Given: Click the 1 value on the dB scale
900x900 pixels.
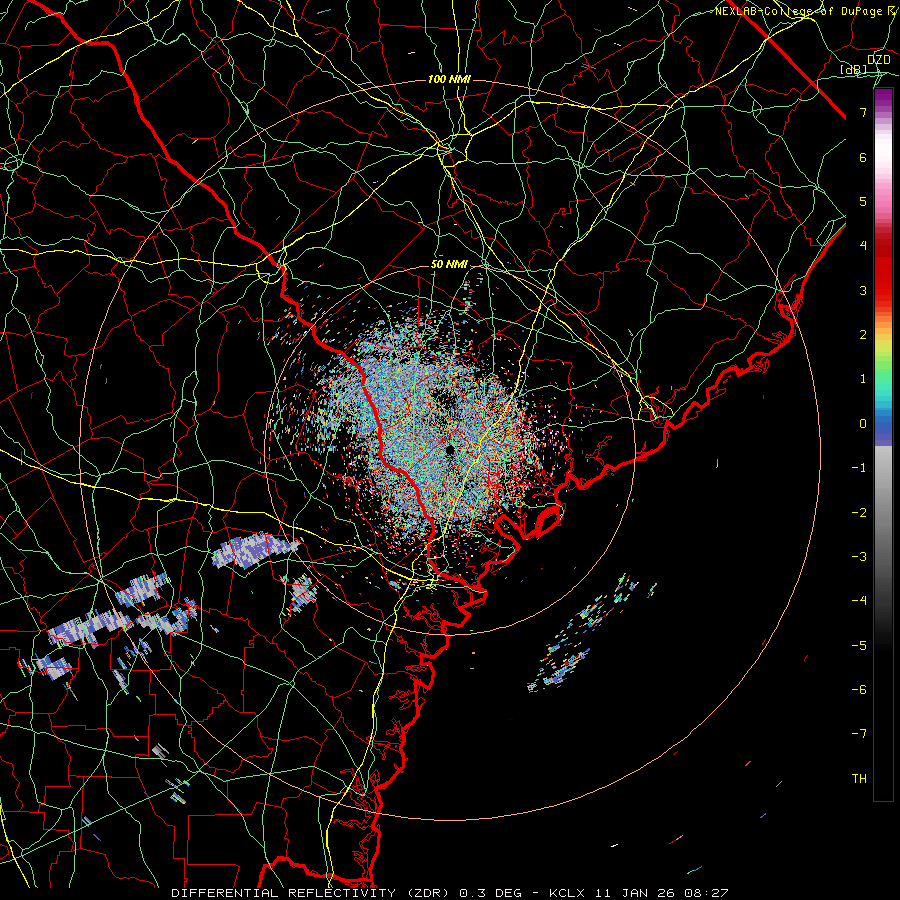Looking at the screenshot, I should click(863, 379).
